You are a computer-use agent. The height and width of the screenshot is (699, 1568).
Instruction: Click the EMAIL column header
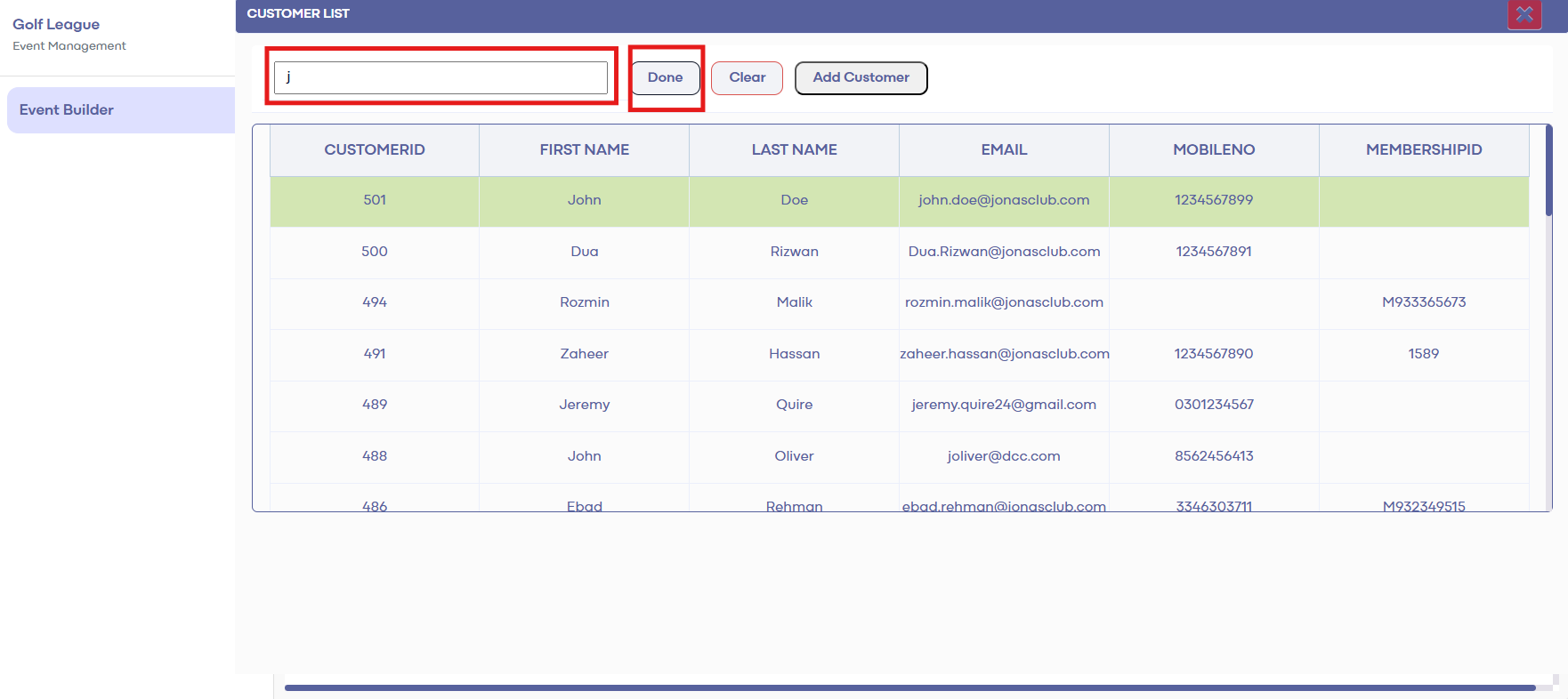(1004, 149)
